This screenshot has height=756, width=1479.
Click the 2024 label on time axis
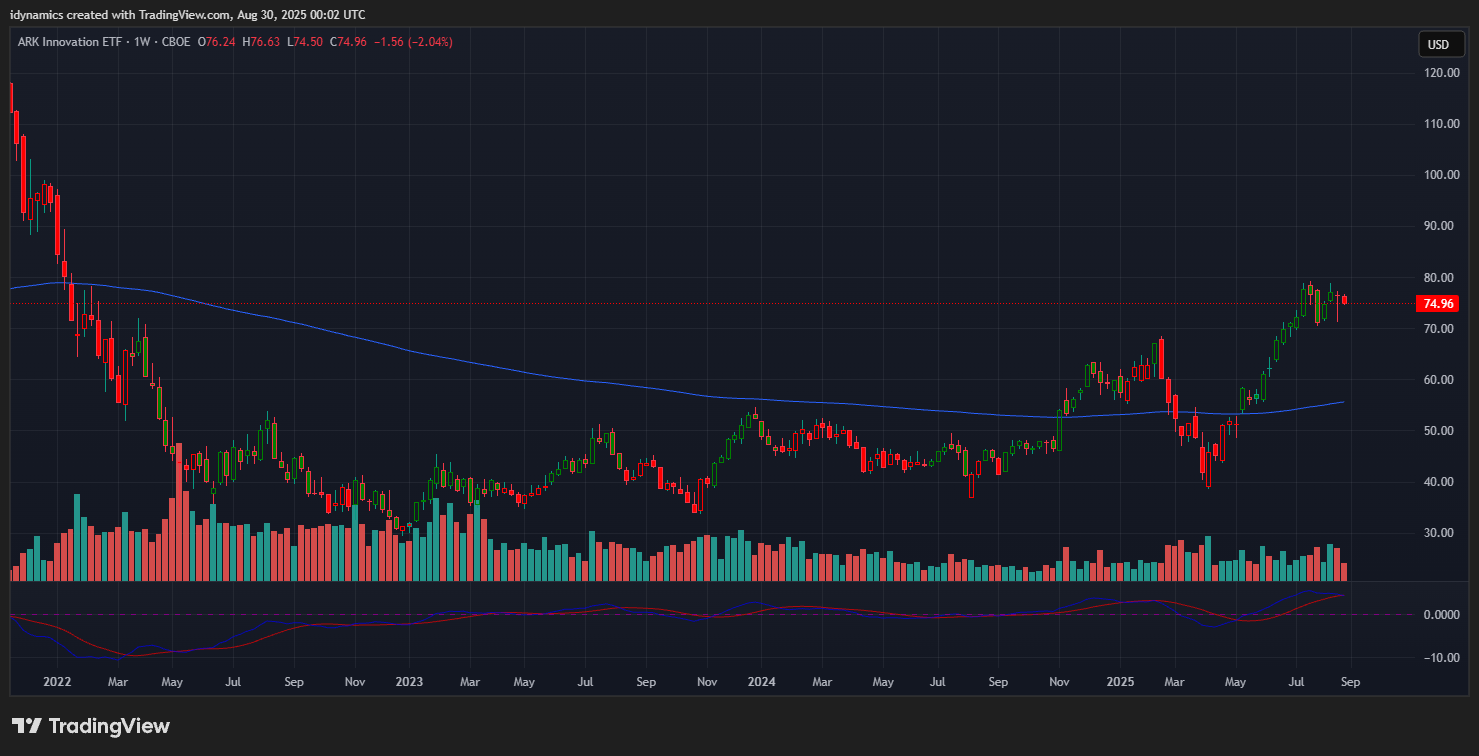(762, 682)
